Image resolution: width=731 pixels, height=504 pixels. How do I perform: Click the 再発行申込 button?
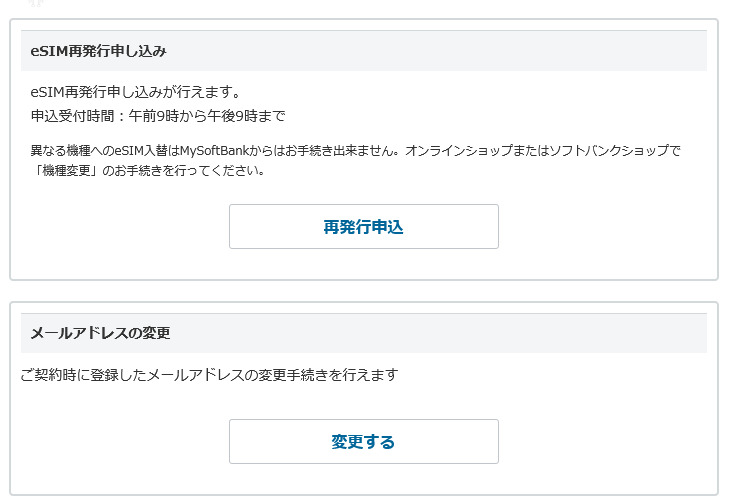point(363,227)
